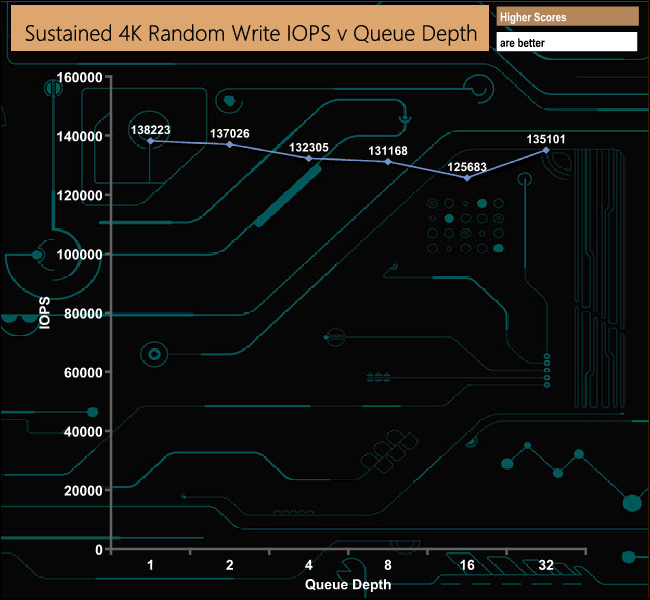The height and width of the screenshot is (600, 650).
Task: Click queue depth label 8 on x-axis
Action: point(388,565)
